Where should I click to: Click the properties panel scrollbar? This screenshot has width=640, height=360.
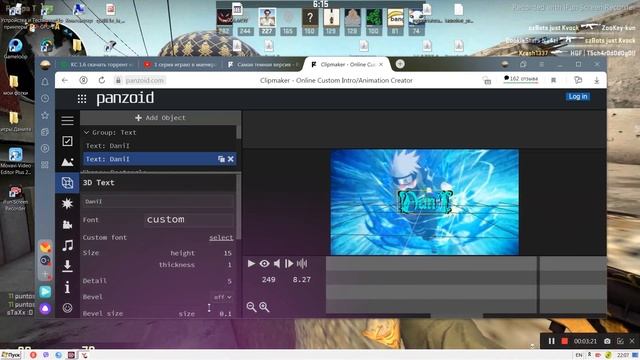pyautogui.click(x=238, y=207)
